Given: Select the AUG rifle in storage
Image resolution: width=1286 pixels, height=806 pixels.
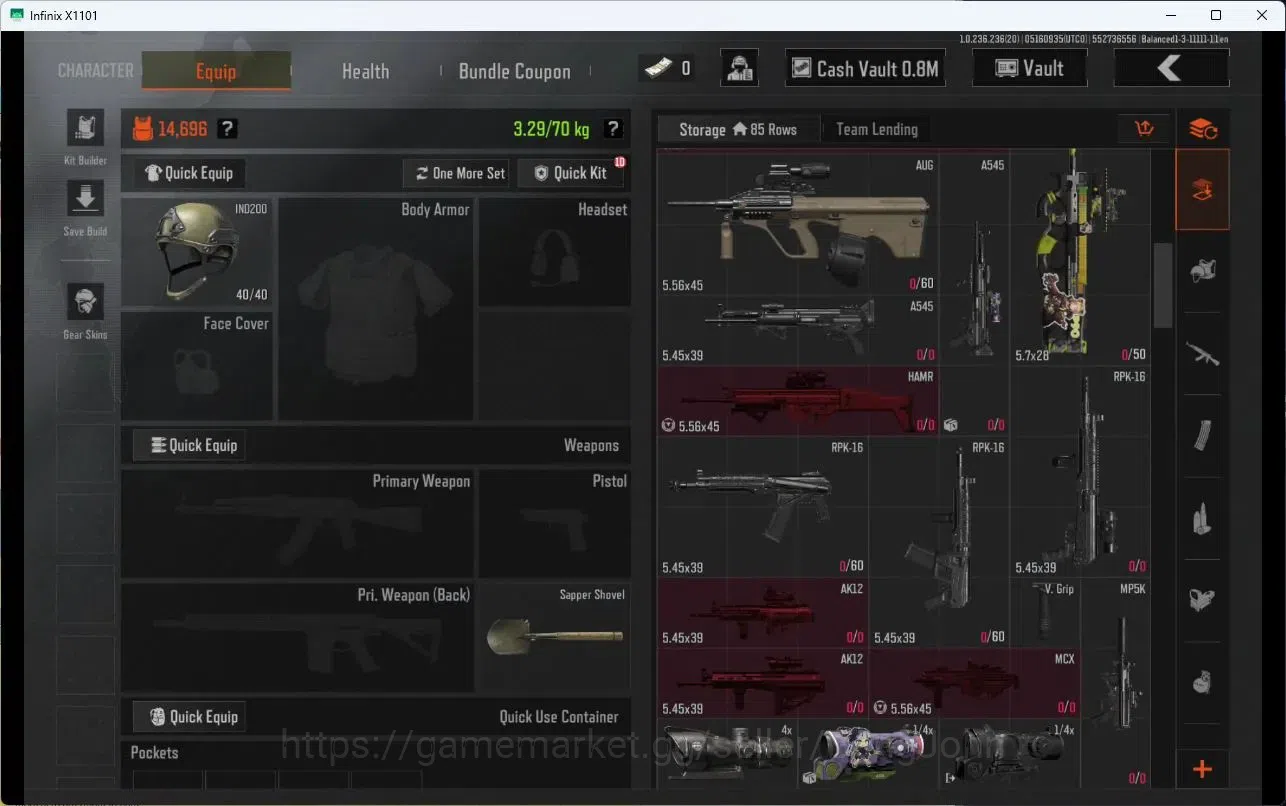Looking at the screenshot, I should tap(798, 224).
